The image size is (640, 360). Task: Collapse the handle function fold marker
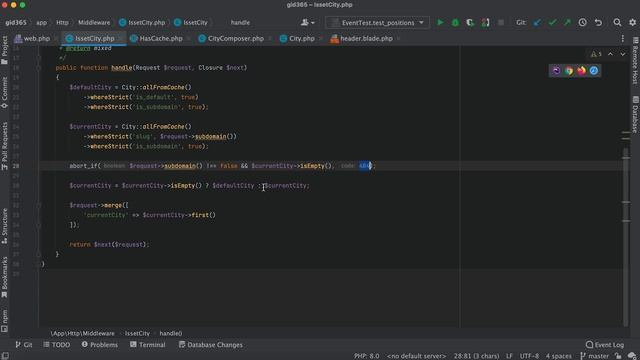click(39, 68)
